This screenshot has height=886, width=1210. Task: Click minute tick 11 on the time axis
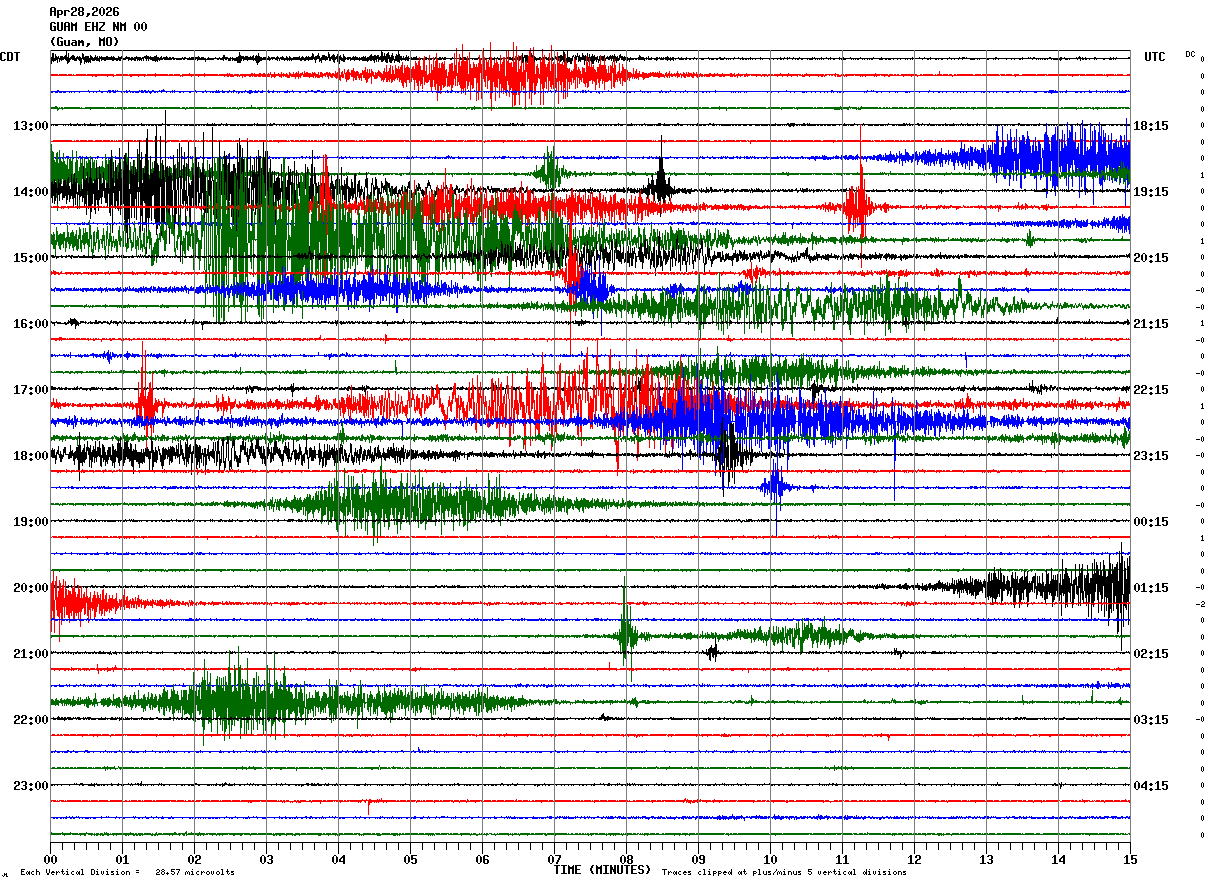pos(842,859)
